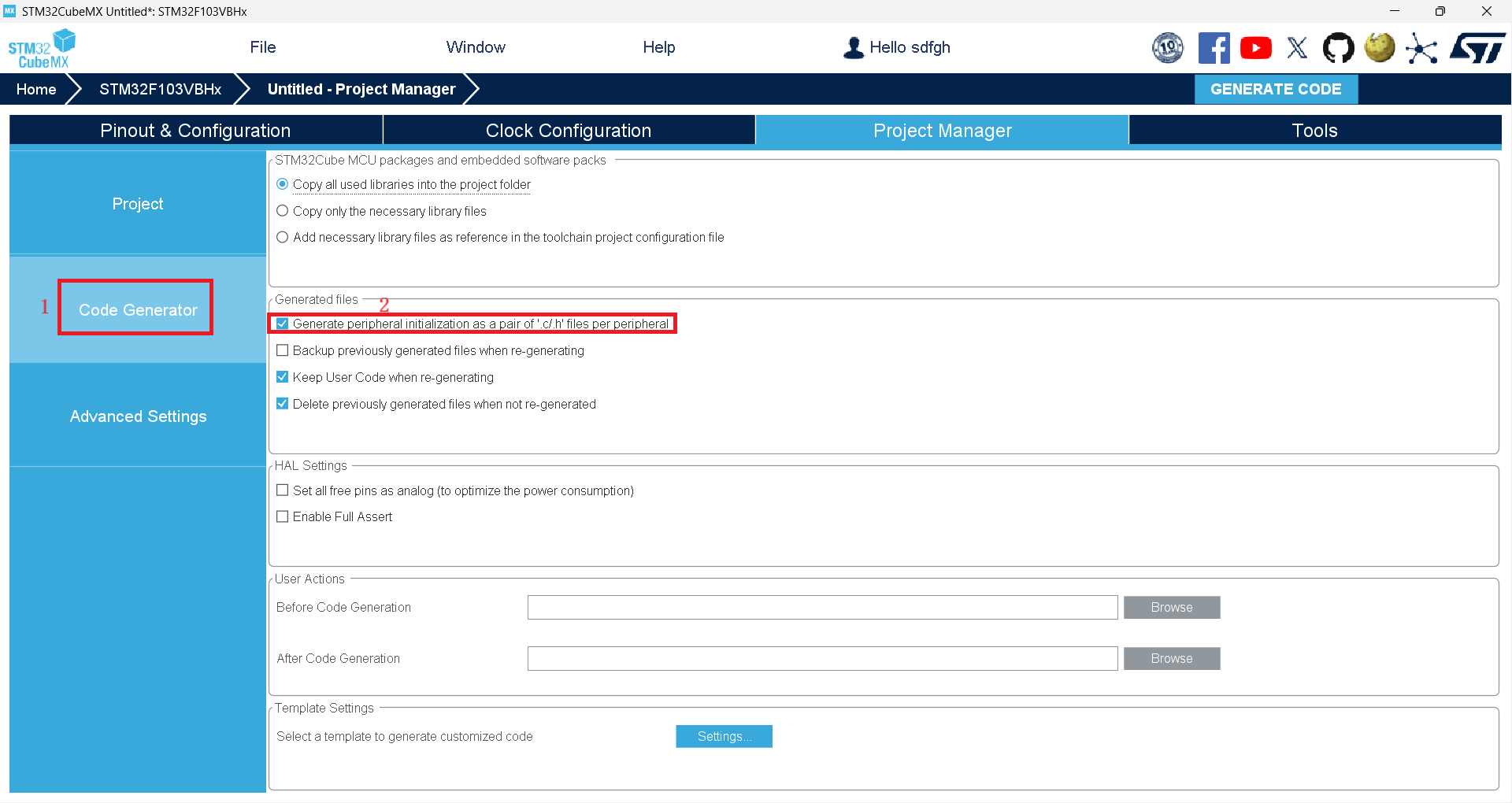The width and height of the screenshot is (1512, 803).
Task: Switch to Clock Configuration tab
Action: (x=569, y=131)
